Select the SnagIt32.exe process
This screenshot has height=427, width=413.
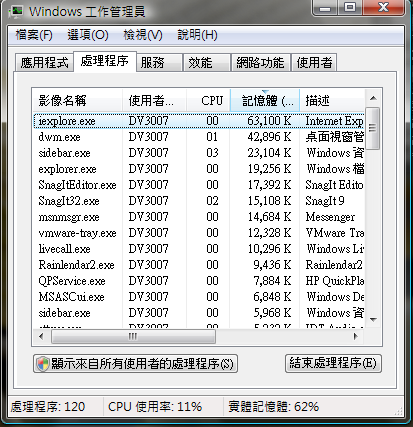click(x=199, y=201)
